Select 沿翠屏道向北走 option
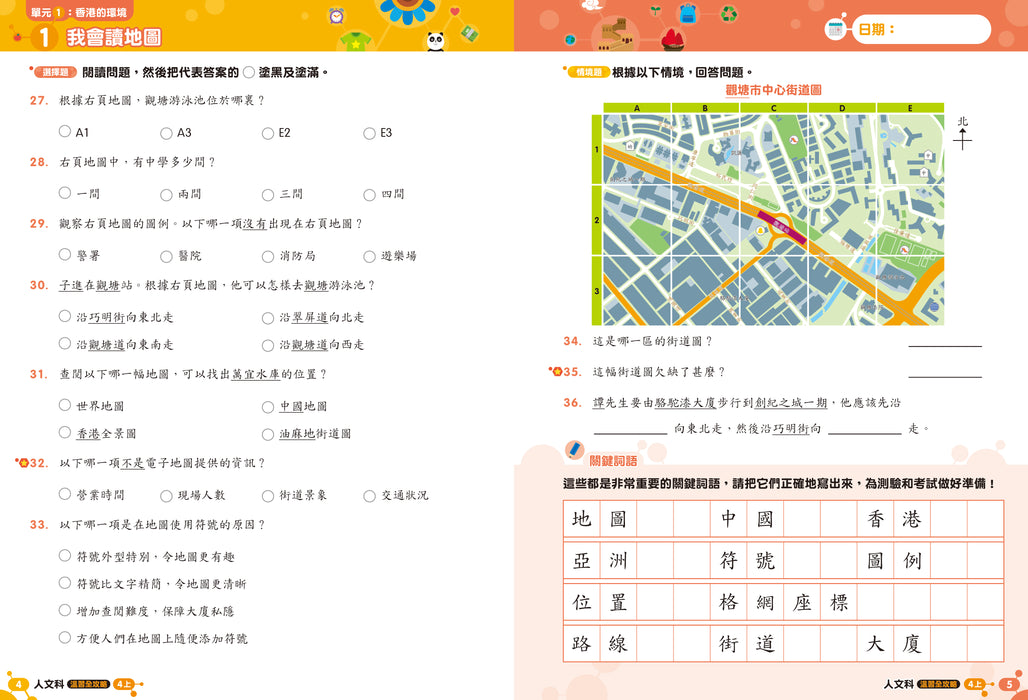 tap(267, 319)
